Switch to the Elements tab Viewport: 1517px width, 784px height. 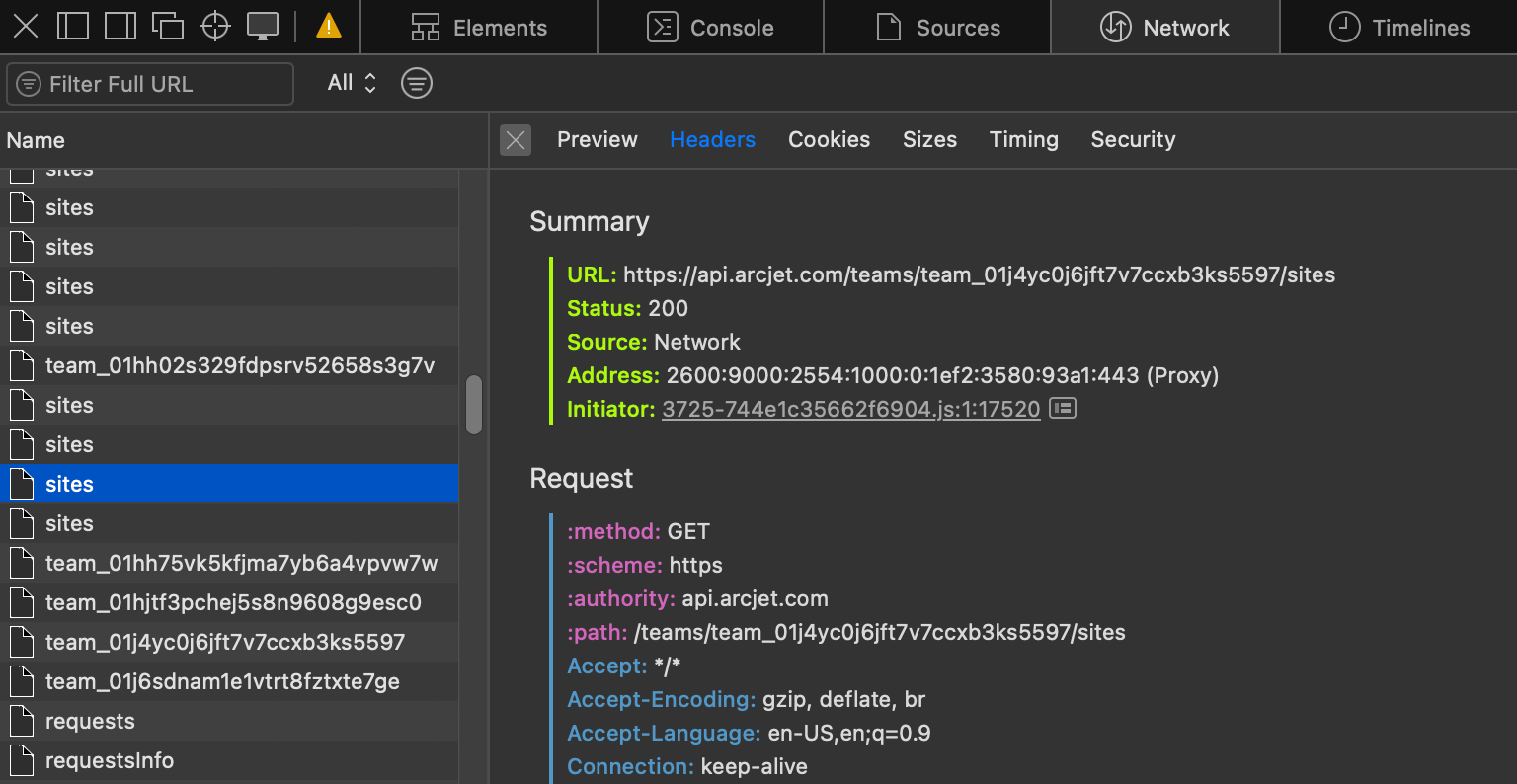pos(479,28)
